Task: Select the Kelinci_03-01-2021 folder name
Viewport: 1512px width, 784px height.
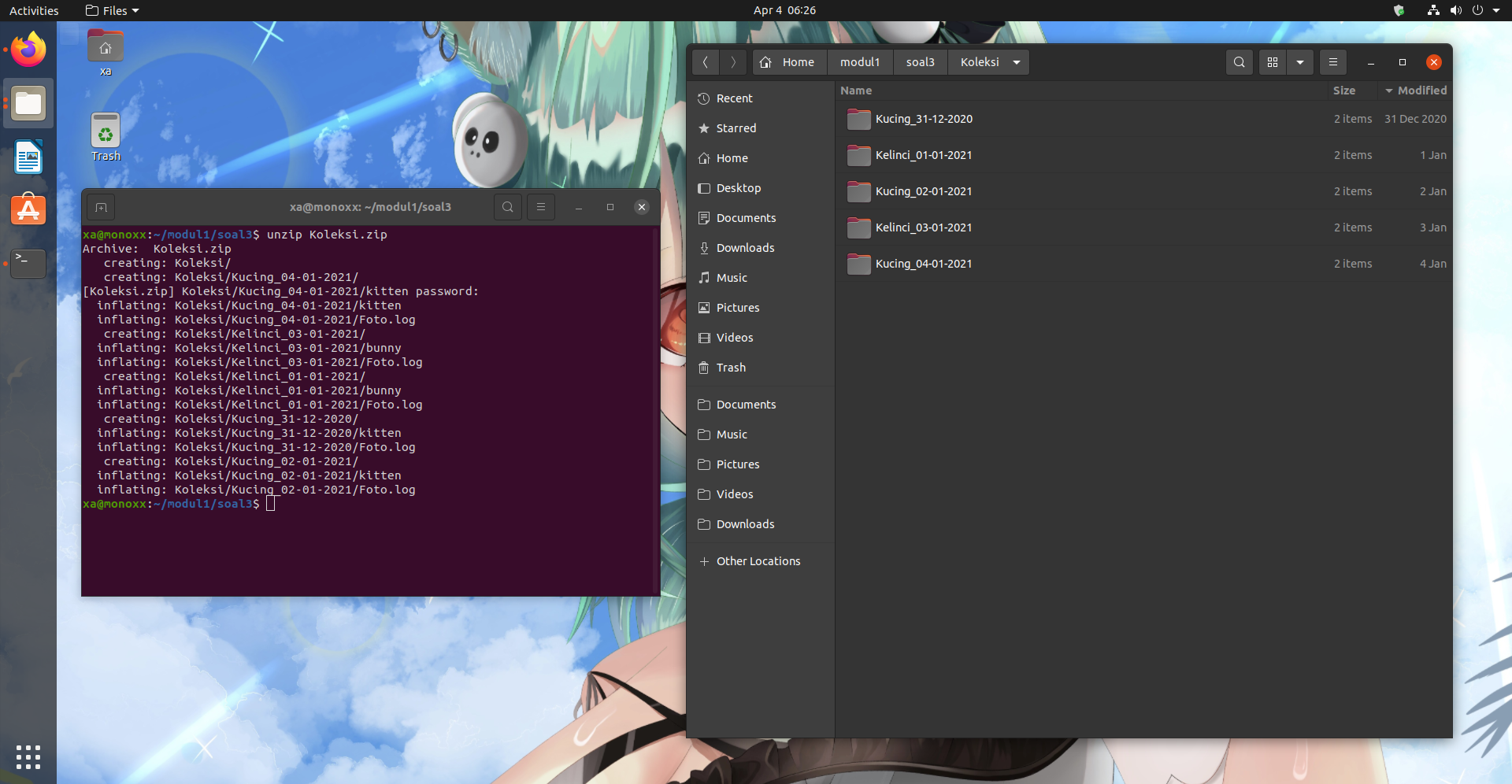Action: [x=924, y=227]
